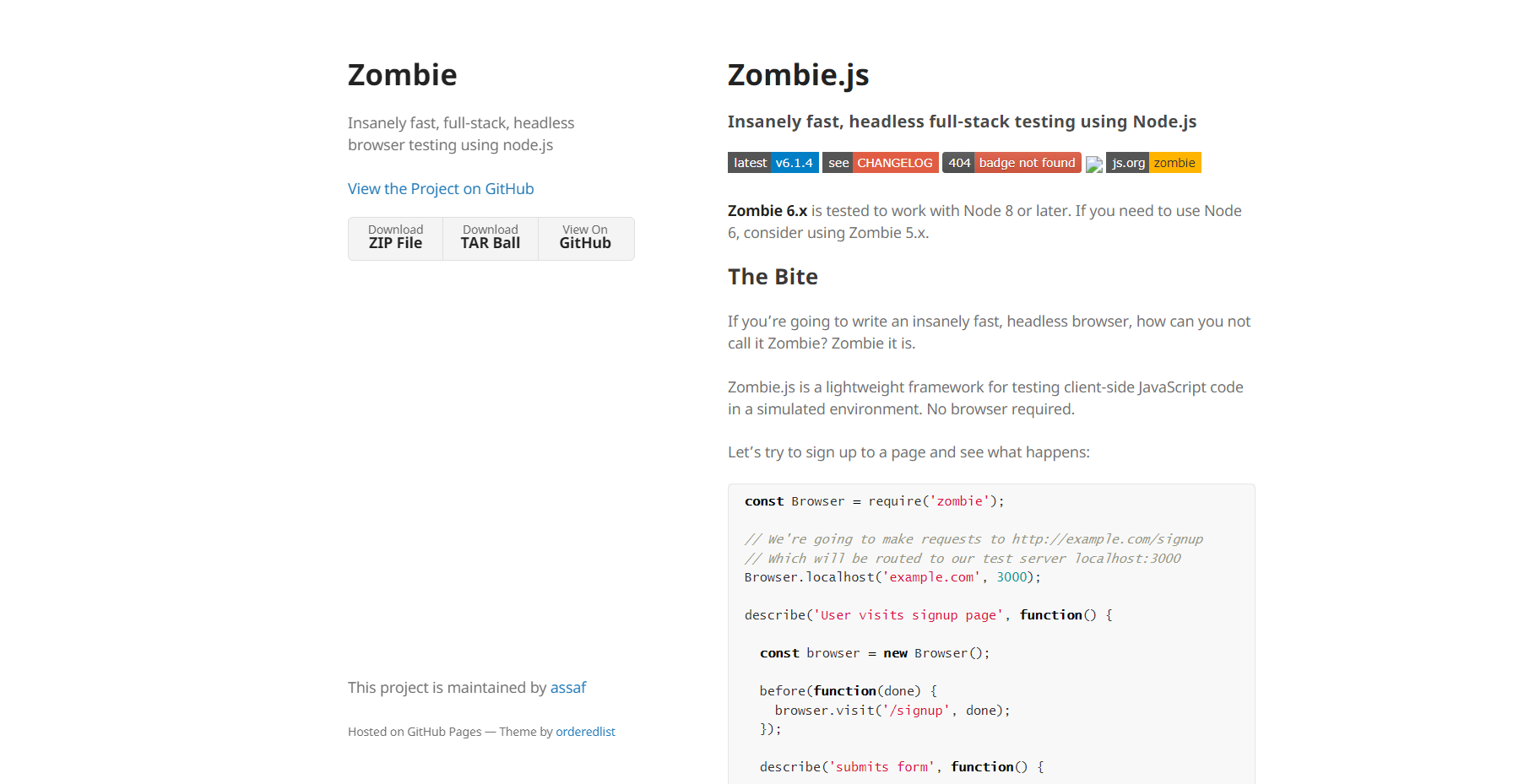Select the 'zombie' string in the code block
1535x784 pixels.
pos(962,500)
